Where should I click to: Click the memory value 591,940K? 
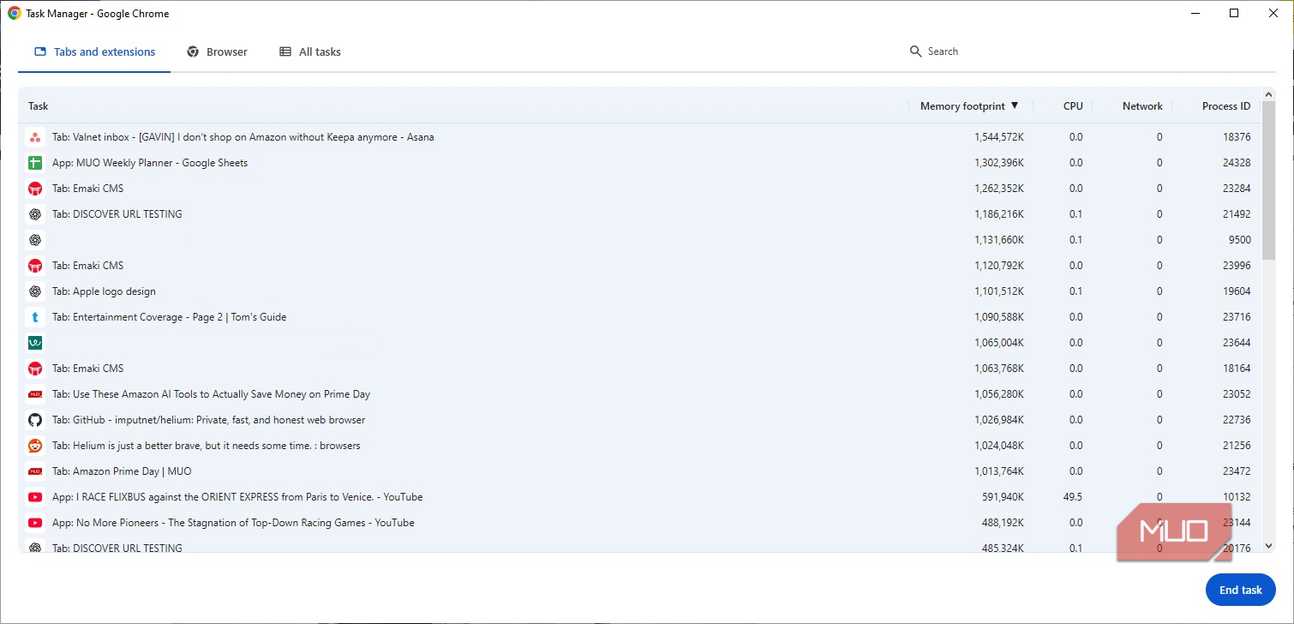pyautogui.click(x=1004, y=497)
